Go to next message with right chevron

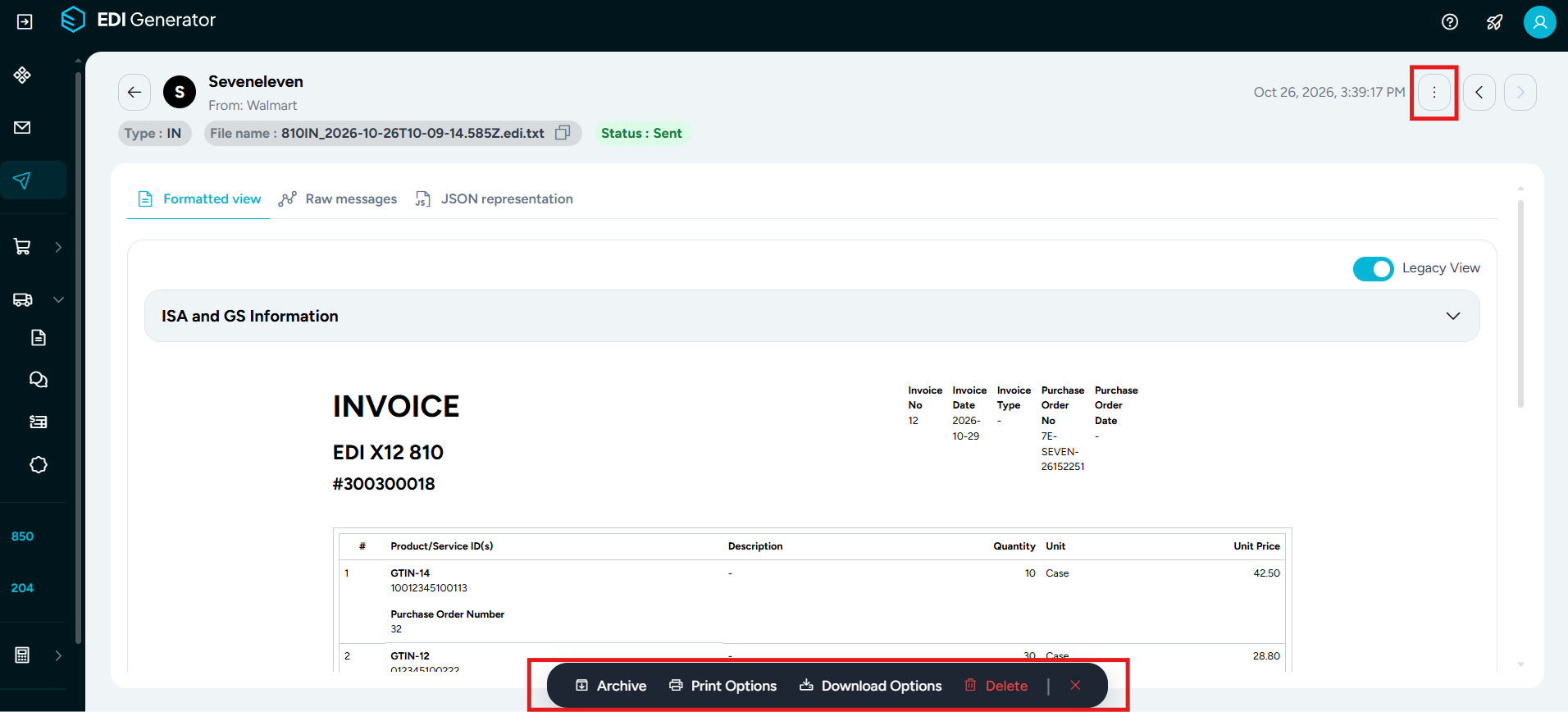click(x=1520, y=92)
